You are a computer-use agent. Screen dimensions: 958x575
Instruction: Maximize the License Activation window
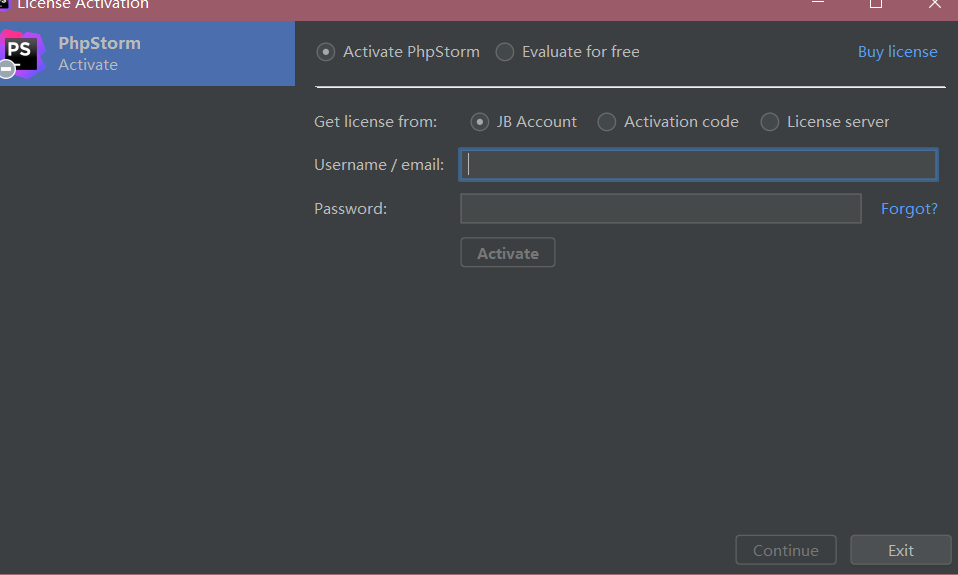(876, 4)
